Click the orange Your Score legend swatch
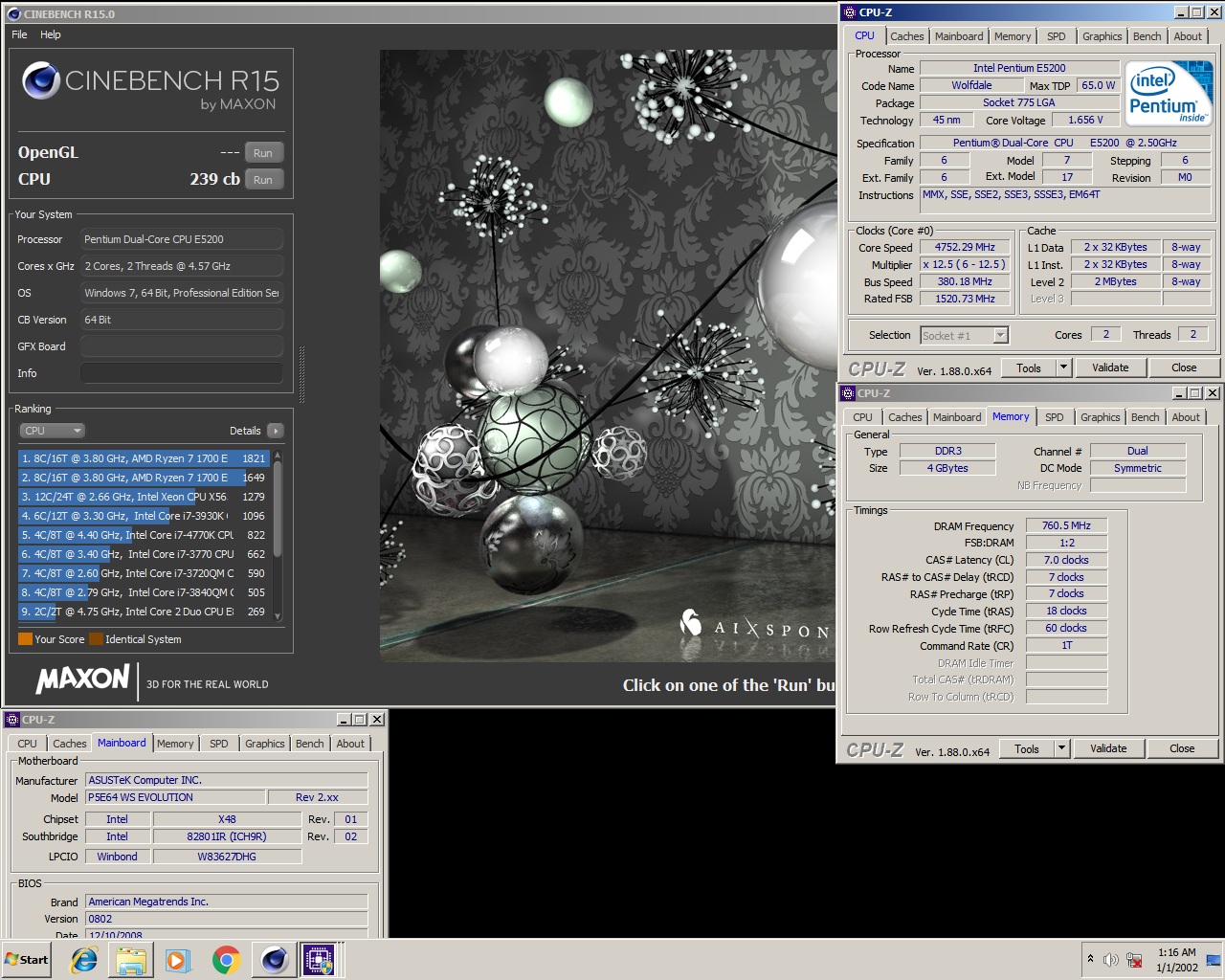Screen dimensions: 1225x980 click(25, 639)
